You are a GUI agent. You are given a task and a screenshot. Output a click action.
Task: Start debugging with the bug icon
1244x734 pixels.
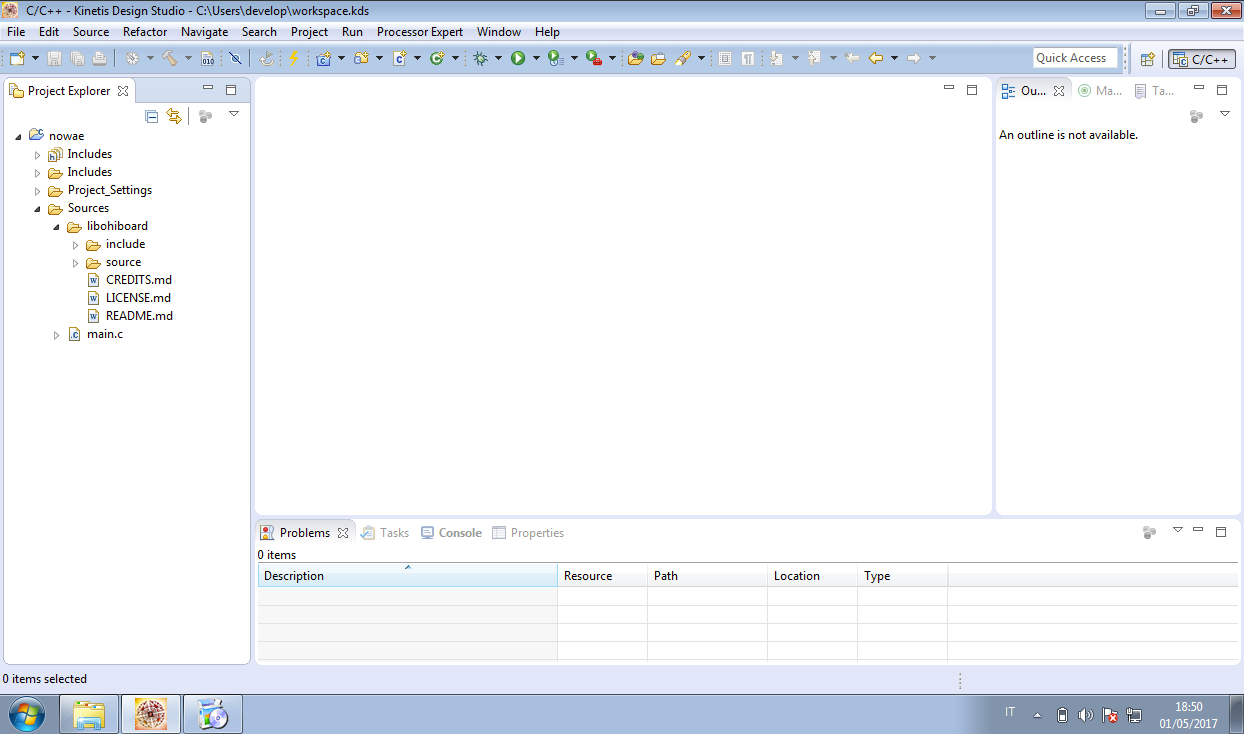pos(480,58)
